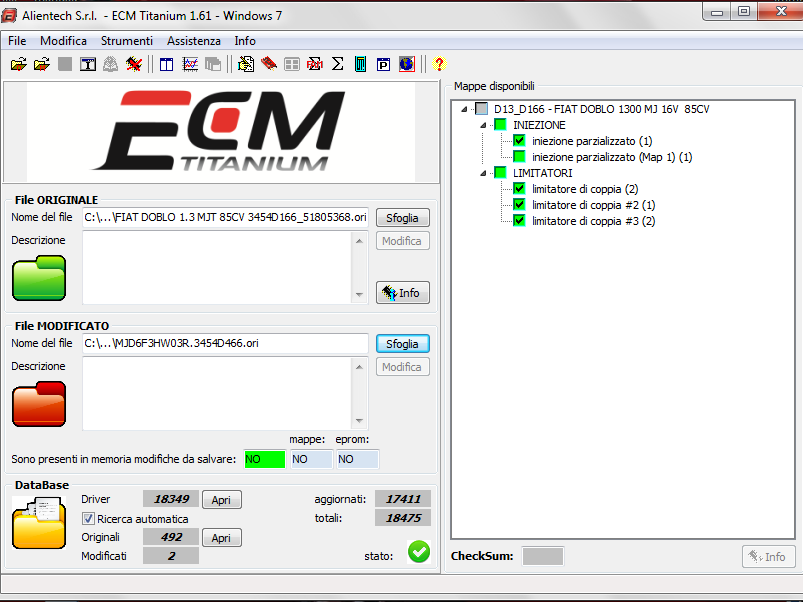Click Sfoglia button for File MODIFICATO
The width and height of the screenshot is (803, 602).
[403, 343]
